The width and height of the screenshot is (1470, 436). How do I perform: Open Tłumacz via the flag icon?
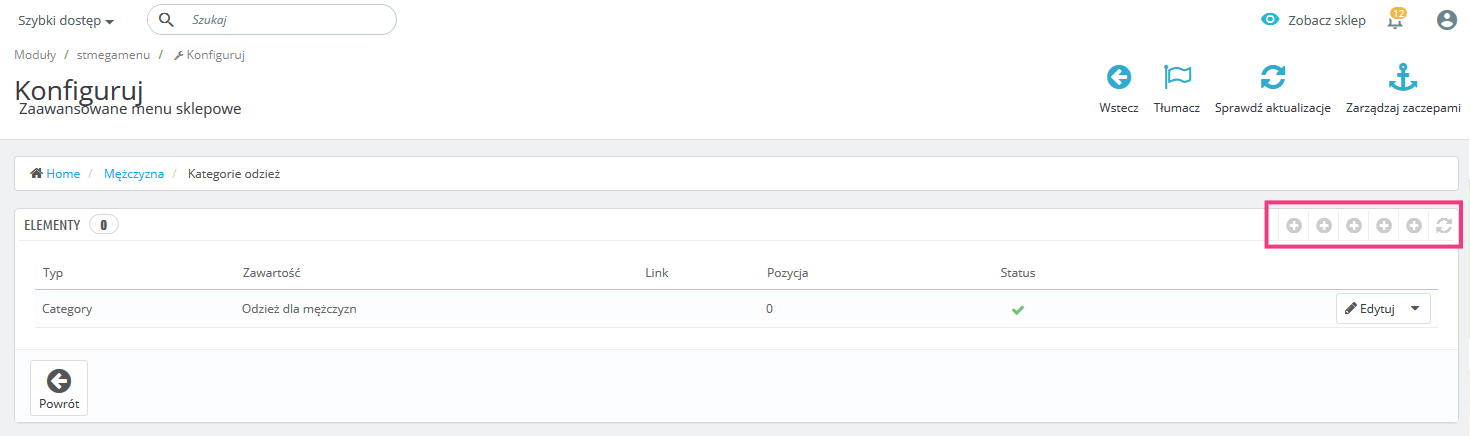[x=1176, y=78]
